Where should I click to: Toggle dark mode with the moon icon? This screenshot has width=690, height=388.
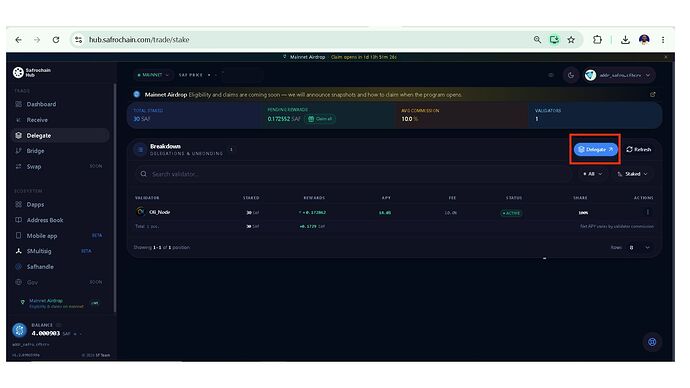tap(571, 75)
